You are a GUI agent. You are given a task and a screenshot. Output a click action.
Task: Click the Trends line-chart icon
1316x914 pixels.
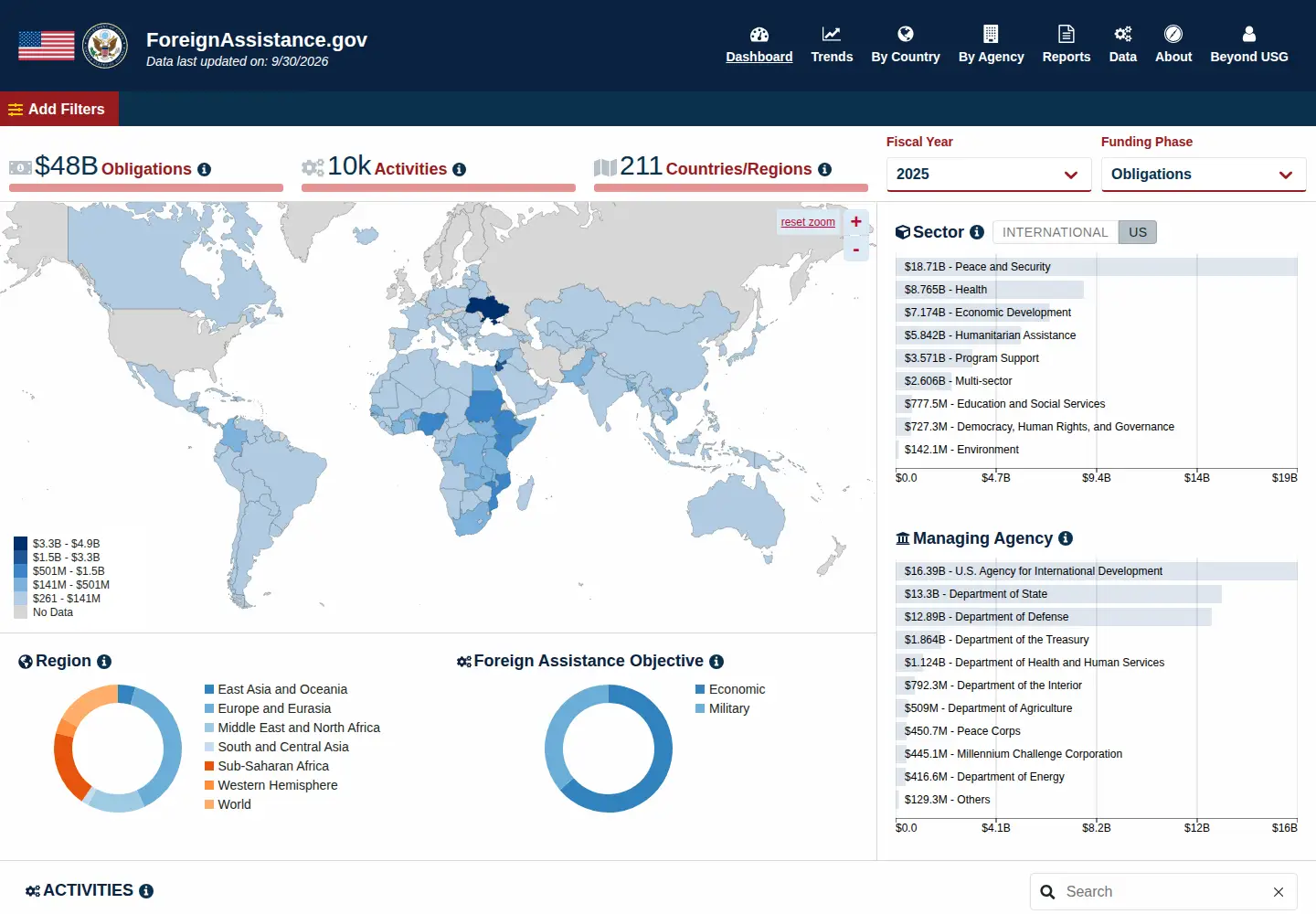pos(832,35)
